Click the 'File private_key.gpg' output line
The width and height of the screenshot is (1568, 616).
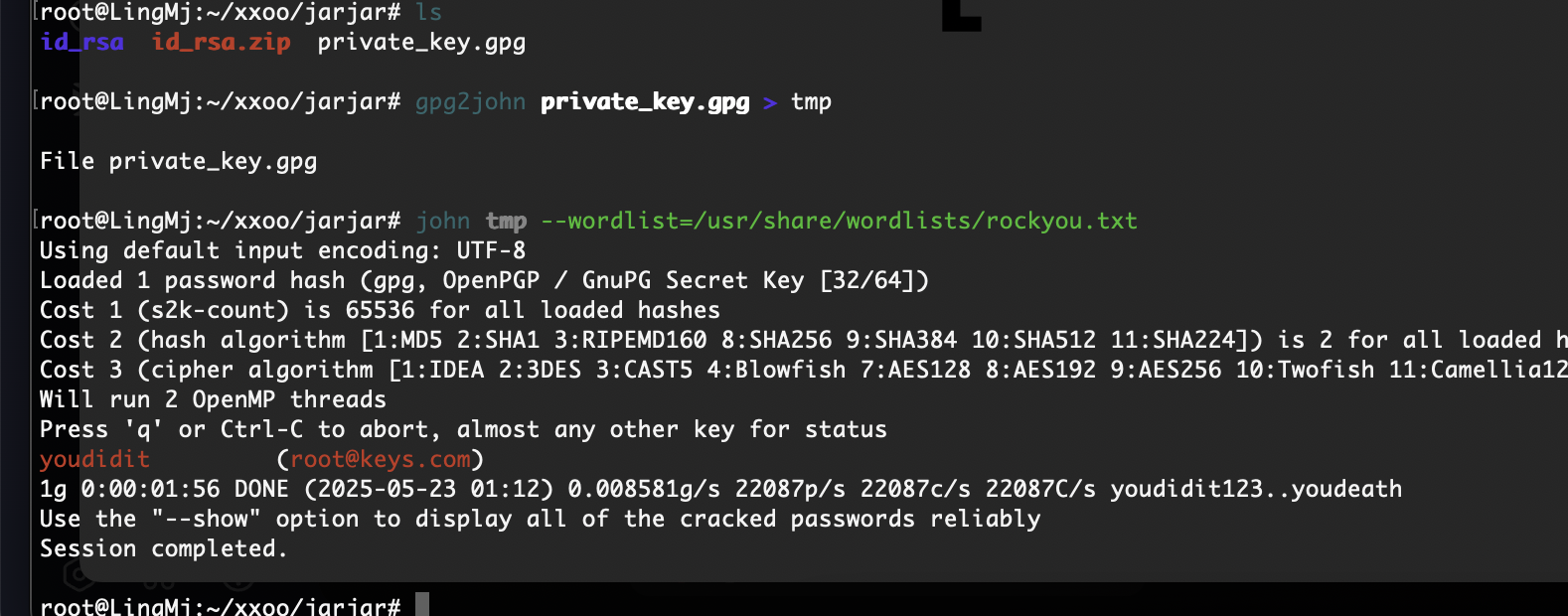[x=179, y=162]
